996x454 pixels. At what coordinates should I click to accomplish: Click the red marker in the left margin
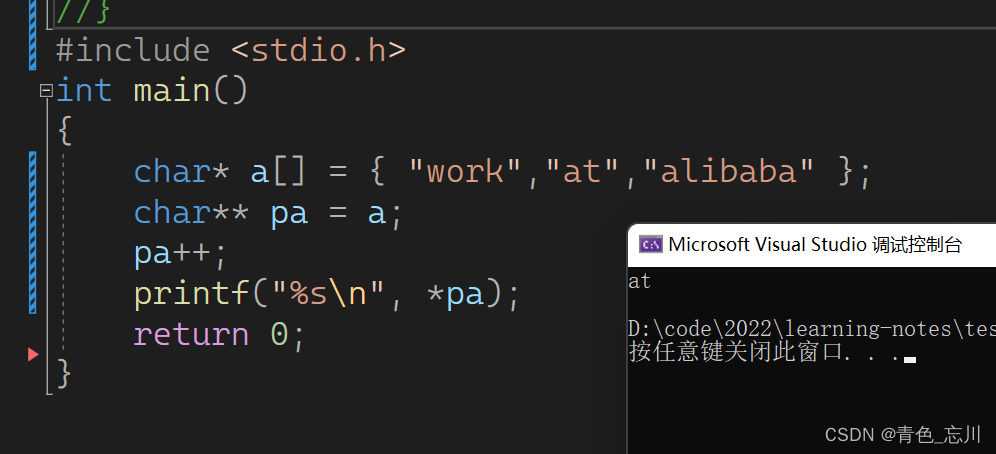(33, 354)
